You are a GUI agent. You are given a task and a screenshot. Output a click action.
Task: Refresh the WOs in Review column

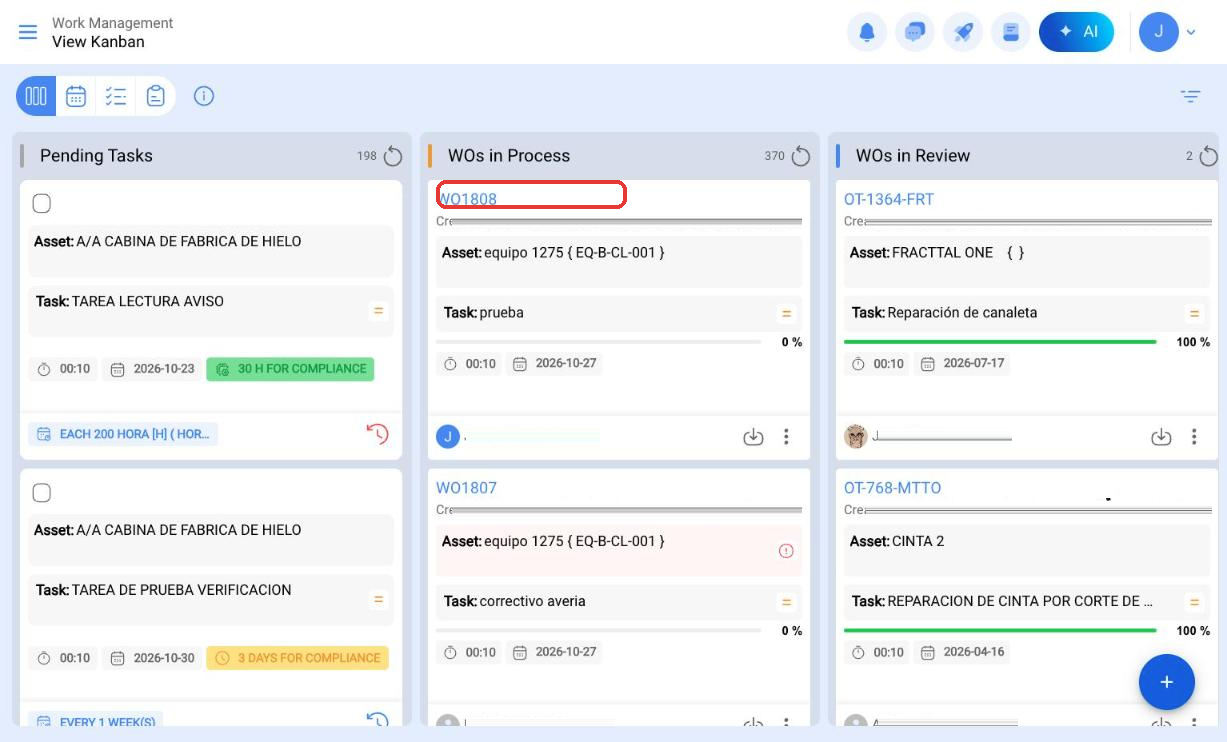(x=1209, y=156)
